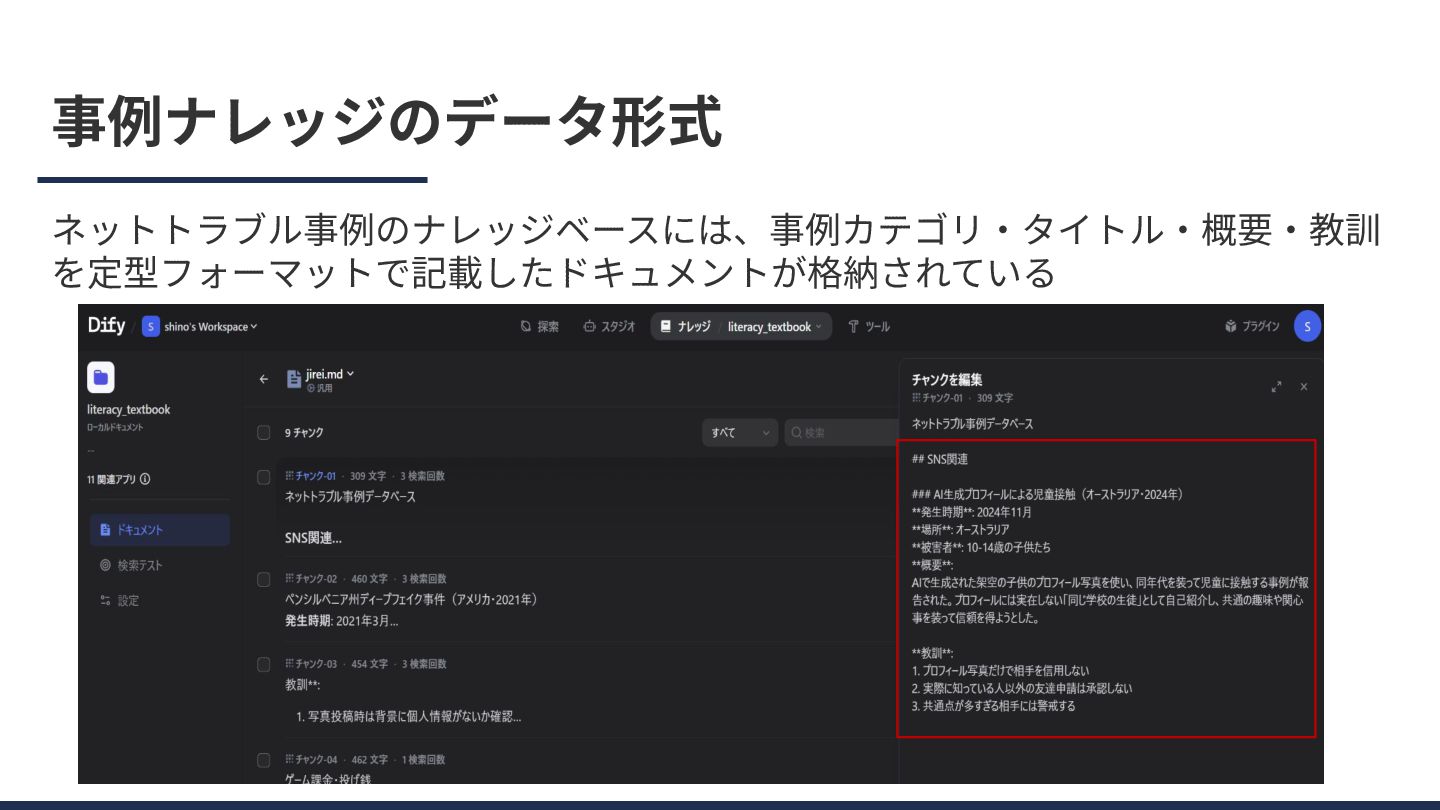Click the SNS関連... preview text

click(313, 538)
